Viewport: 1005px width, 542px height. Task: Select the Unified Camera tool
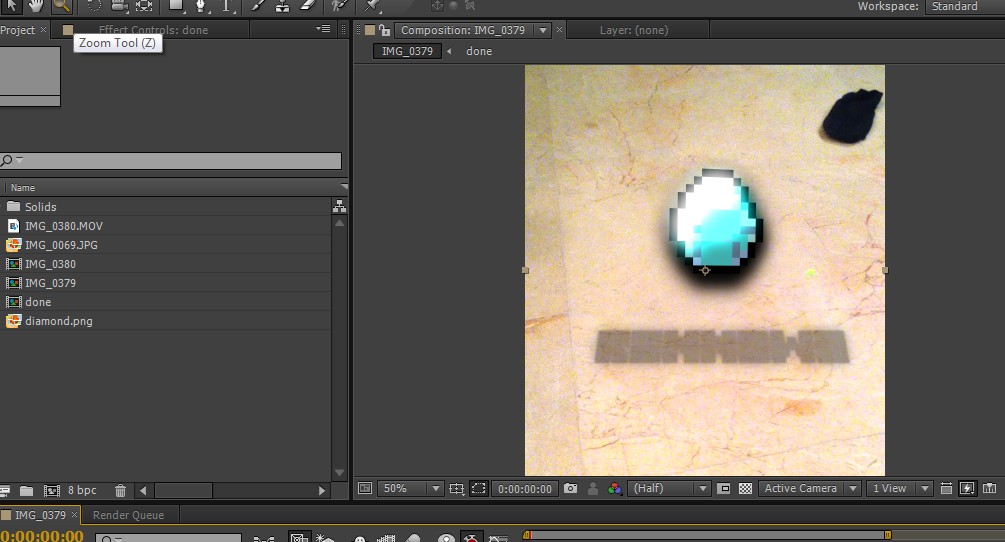click(x=120, y=6)
